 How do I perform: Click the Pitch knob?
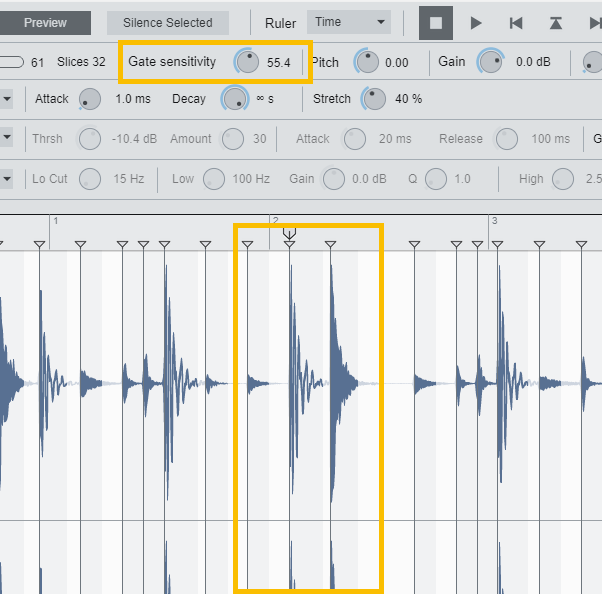click(x=366, y=62)
